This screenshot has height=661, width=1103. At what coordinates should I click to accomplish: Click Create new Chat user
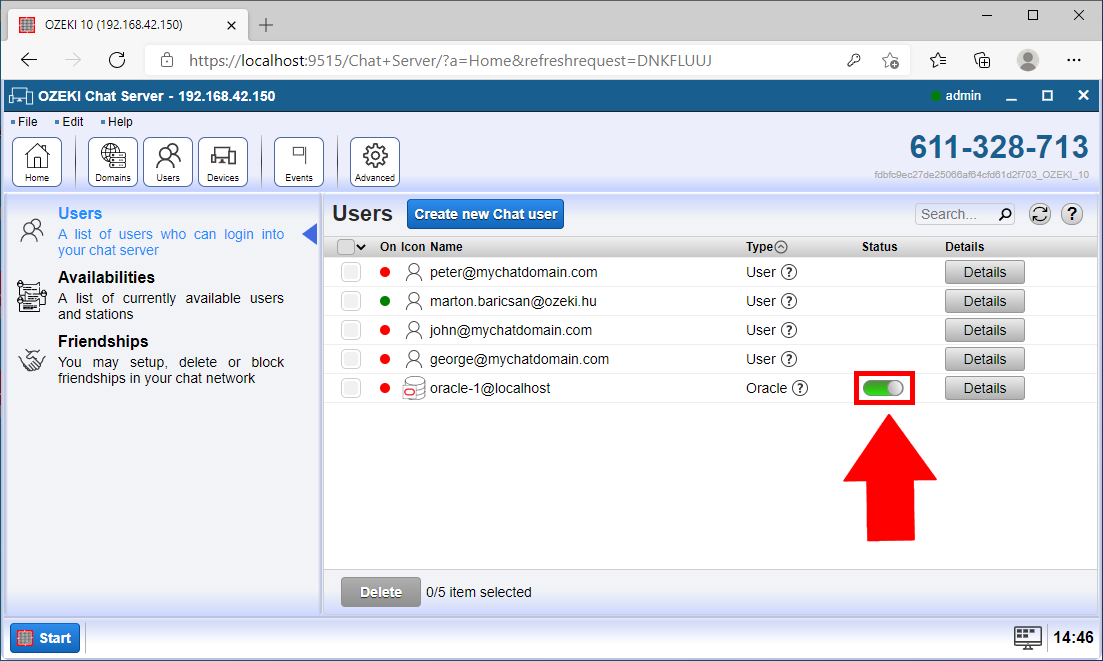pyautogui.click(x=485, y=214)
